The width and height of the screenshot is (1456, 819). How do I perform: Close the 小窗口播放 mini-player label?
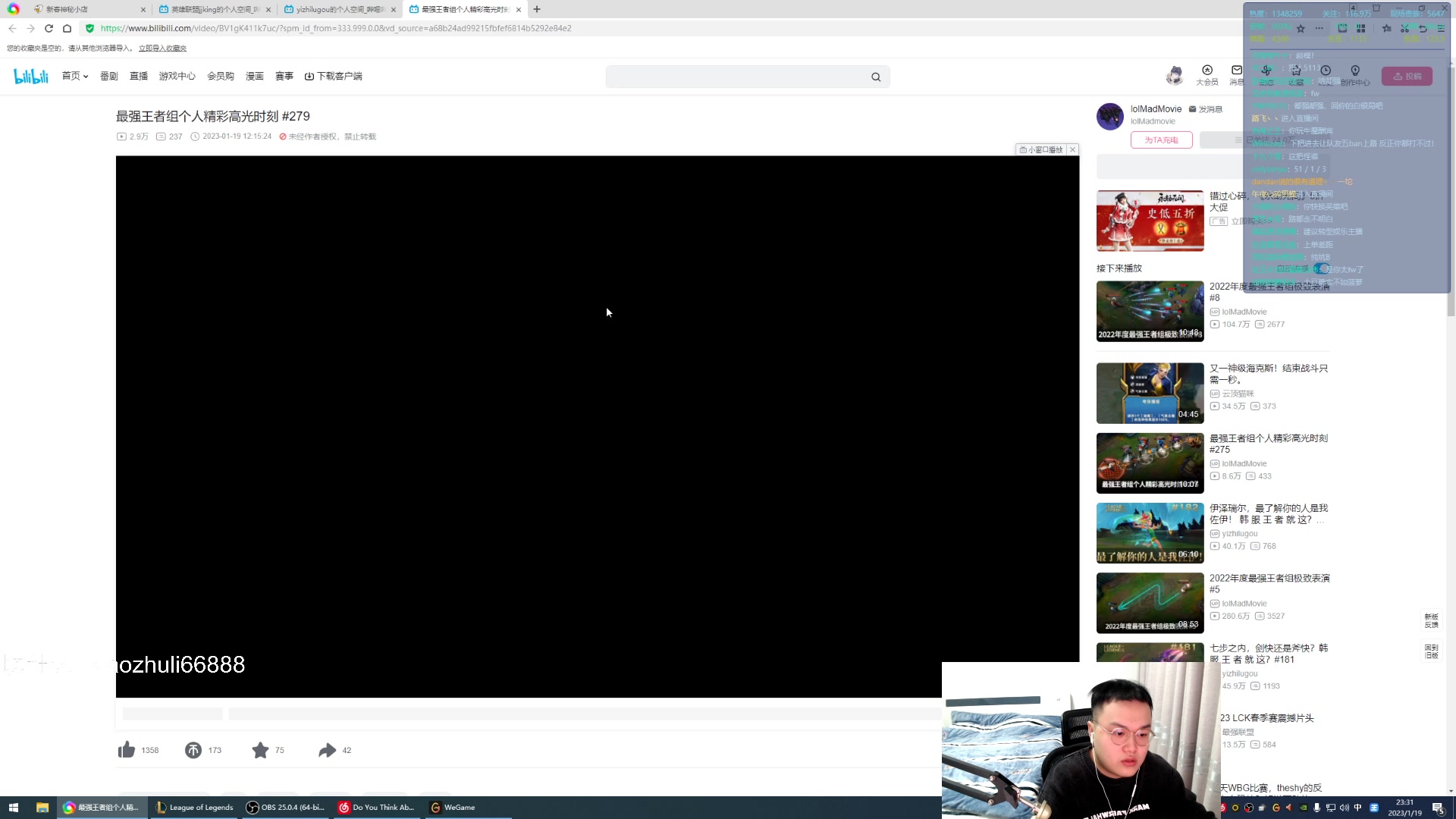pyautogui.click(x=1072, y=149)
